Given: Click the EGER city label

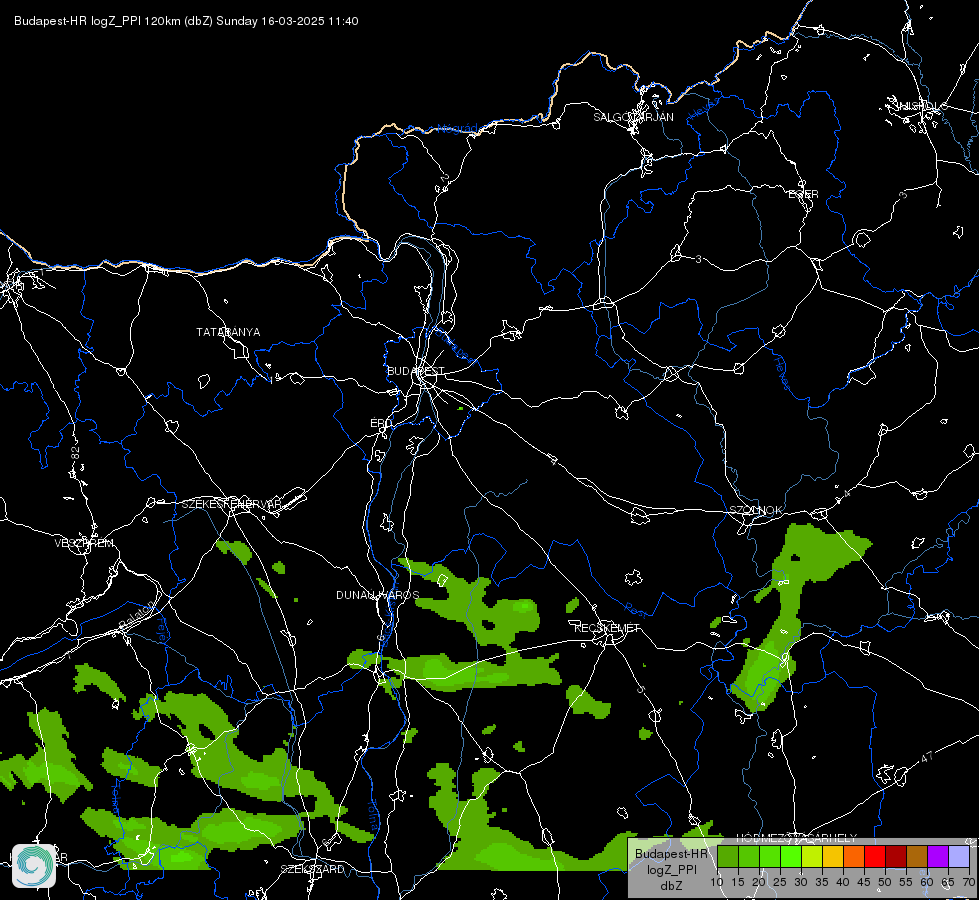Looking at the screenshot, I should click(804, 194).
